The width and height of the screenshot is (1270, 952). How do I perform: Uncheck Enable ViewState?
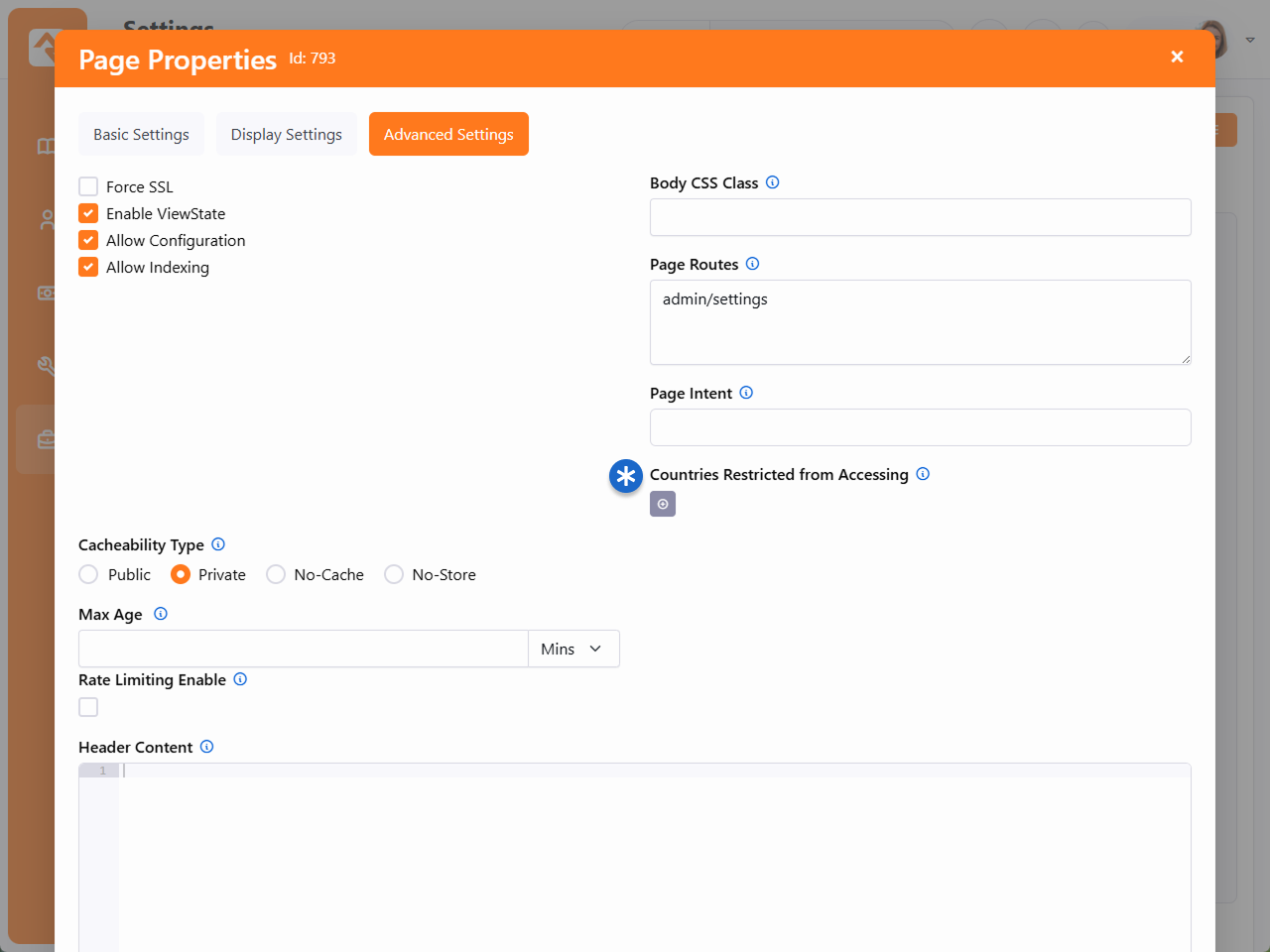pyautogui.click(x=88, y=213)
